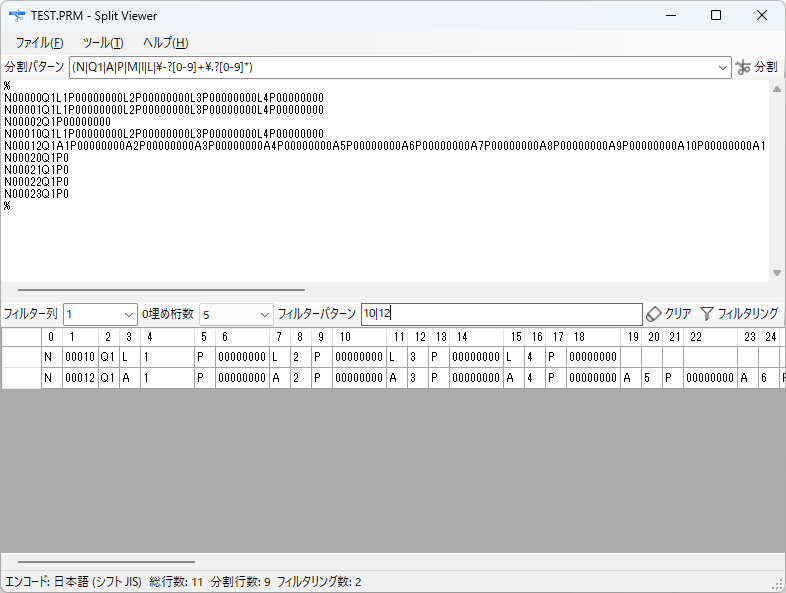Screen dimensions: 786x593
Task: Click the scissors split icon
Action: [743, 67]
